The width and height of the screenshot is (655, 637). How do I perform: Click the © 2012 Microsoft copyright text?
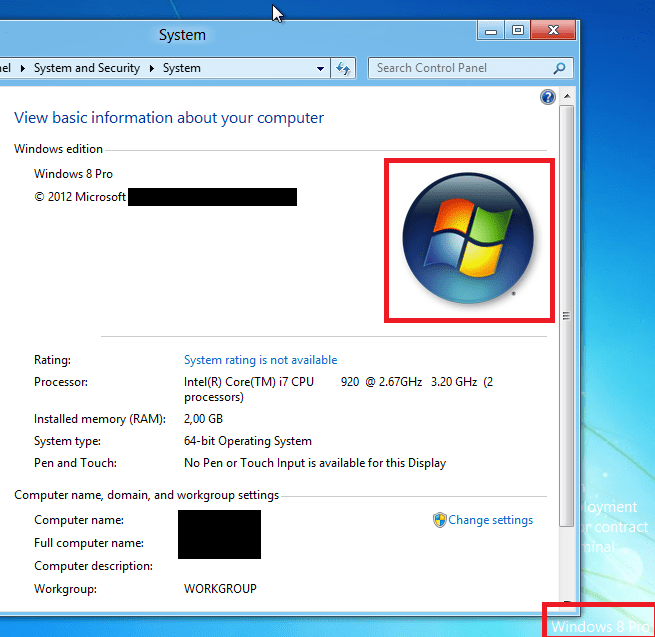coord(80,197)
